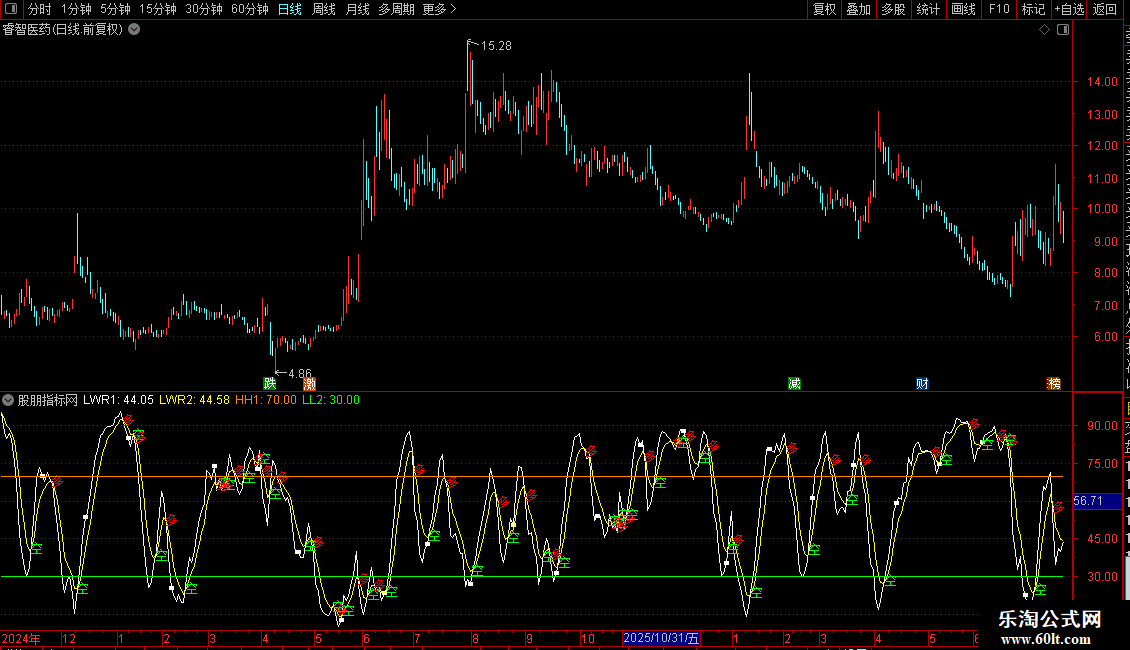The image size is (1130, 650).
Task: Toggle the right info panel icon
Action: [x=1063, y=30]
